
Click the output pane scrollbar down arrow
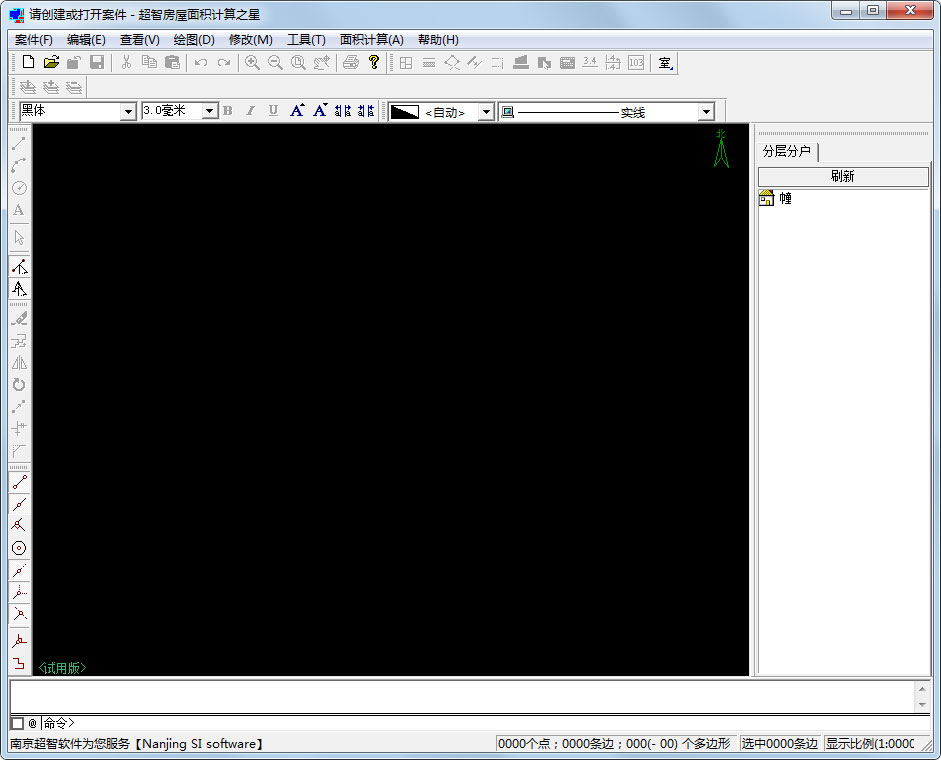tap(922, 705)
